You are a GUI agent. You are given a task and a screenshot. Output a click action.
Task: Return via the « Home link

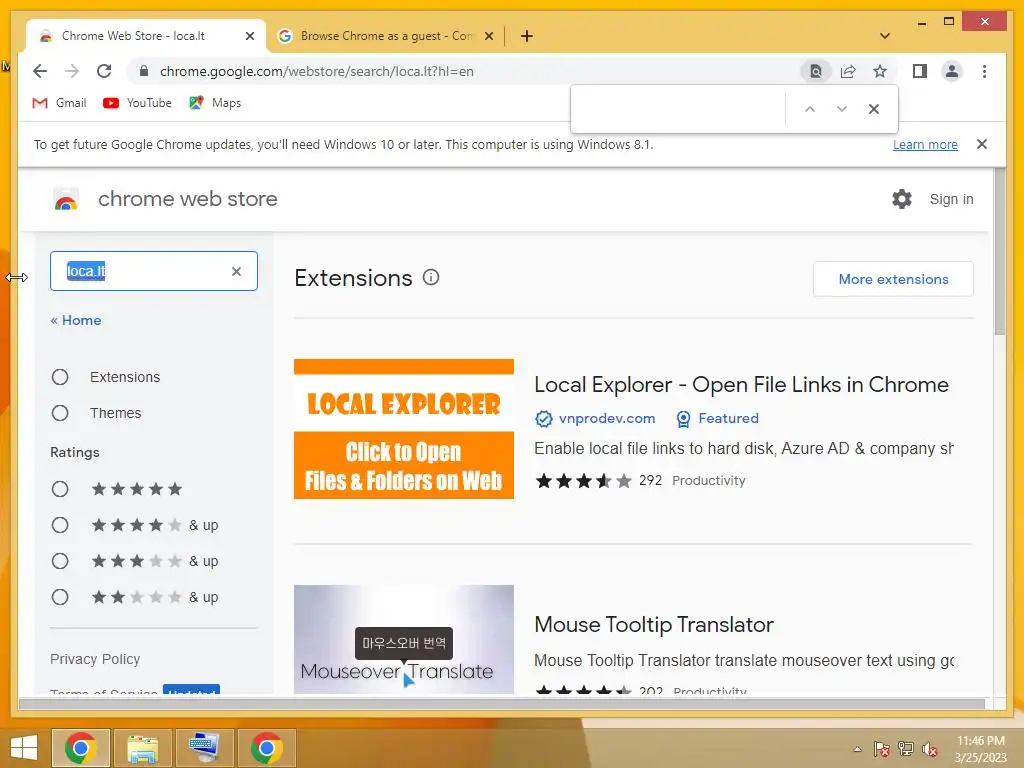tap(76, 321)
